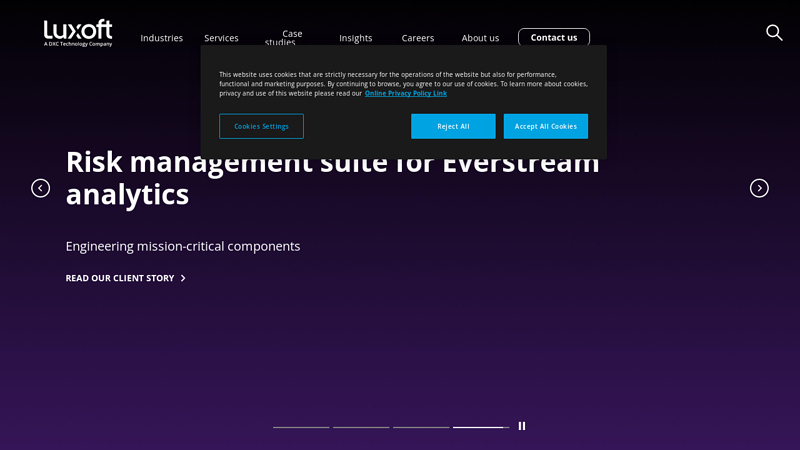Click 'Engineering mission-critical components' subtitle
This screenshot has height=450, width=800.
183,246
